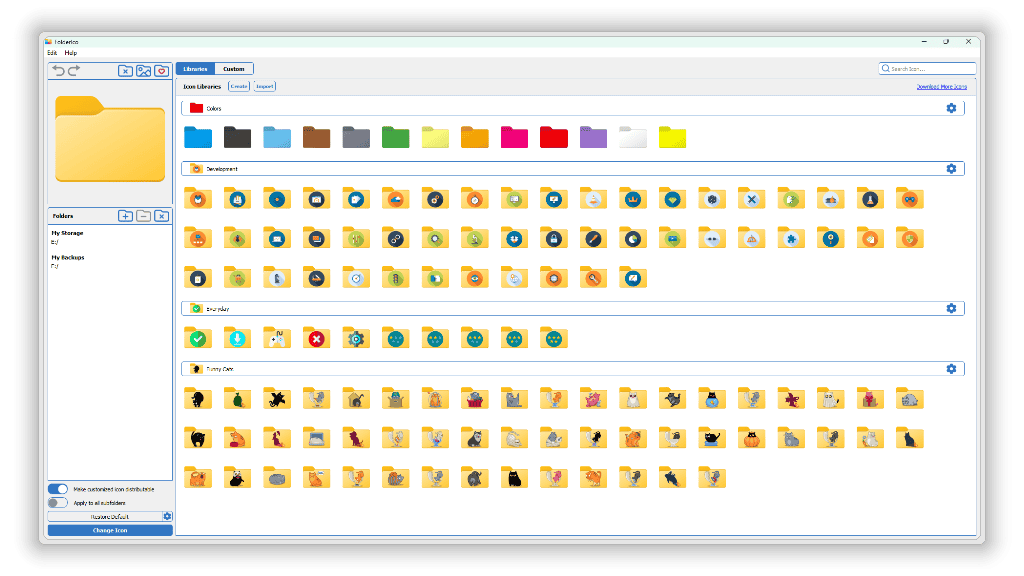Toggle Make customized icon distributable switch
Image resolution: width=1024 pixels, height=576 pixels.
(x=58, y=489)
